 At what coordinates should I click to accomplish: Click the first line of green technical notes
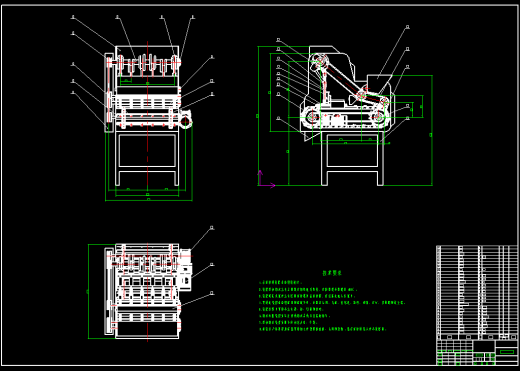(280, 283)
